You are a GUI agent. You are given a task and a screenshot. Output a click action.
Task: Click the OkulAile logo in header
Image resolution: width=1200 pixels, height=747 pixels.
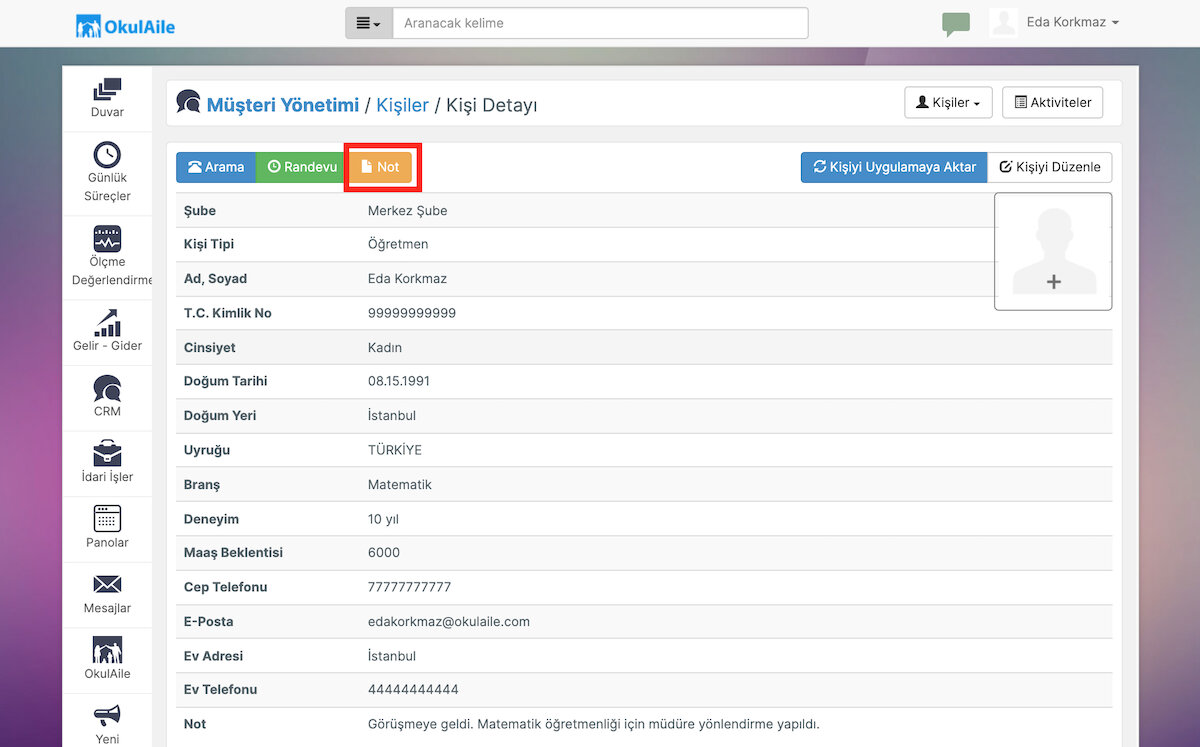(x=125, y=26)
